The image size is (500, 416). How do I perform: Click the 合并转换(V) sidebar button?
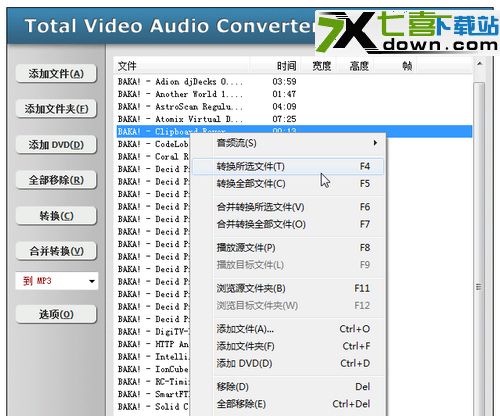56,251
